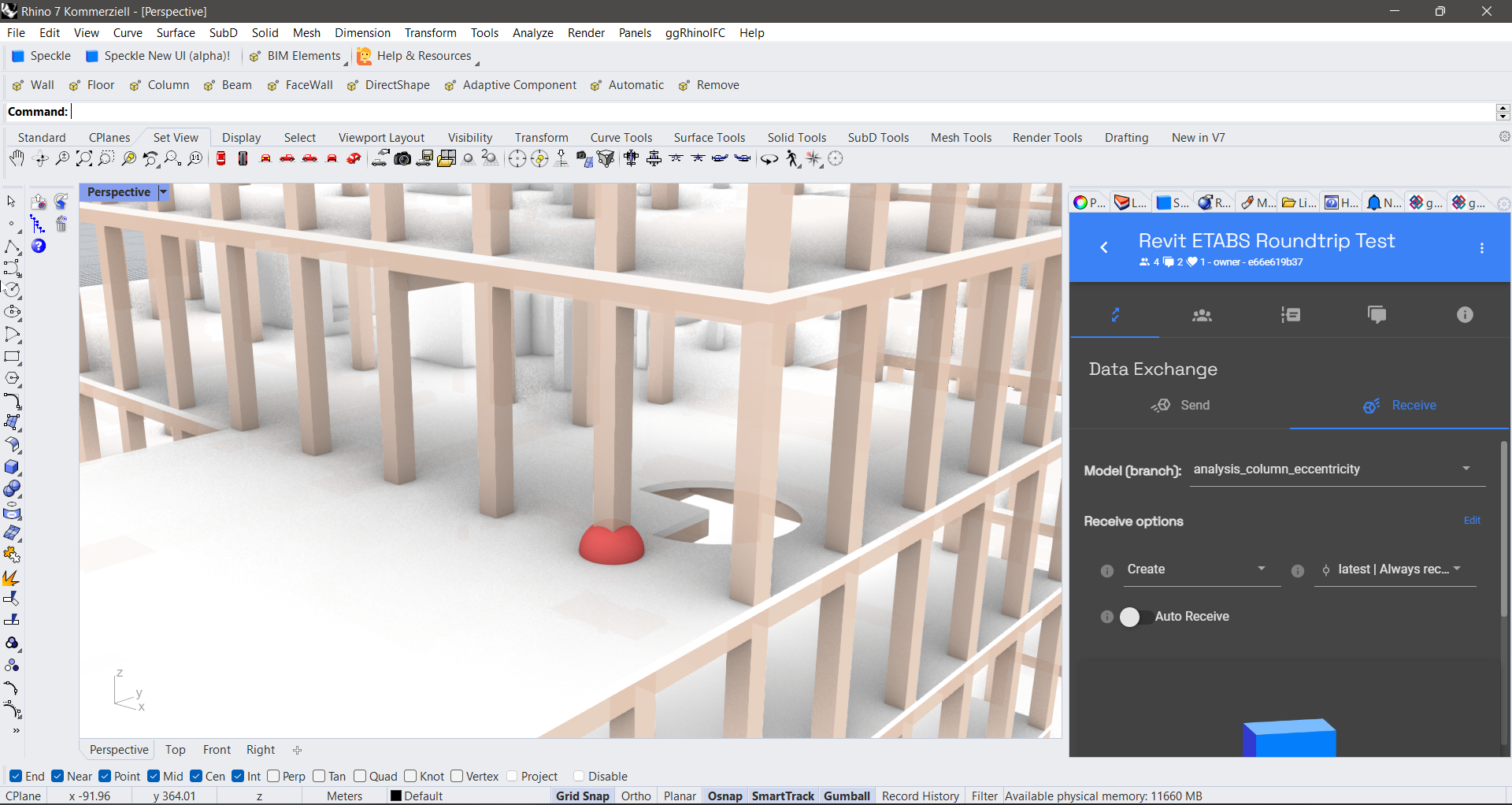
Task: Enable the Perp osnap checkbox
Action: [x=273, y=777]
